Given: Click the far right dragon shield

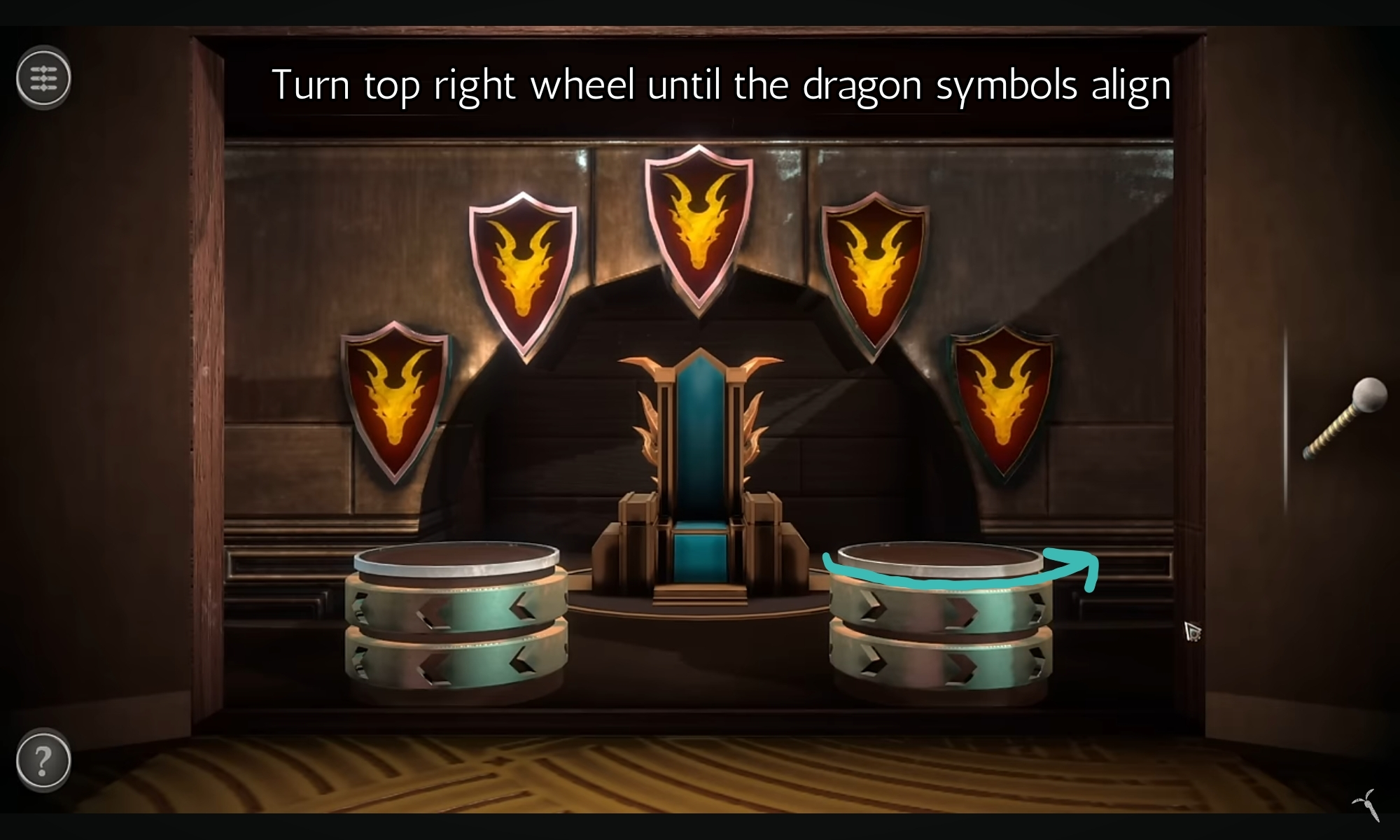Looking at the screenshot, I should click(1002, 401).
